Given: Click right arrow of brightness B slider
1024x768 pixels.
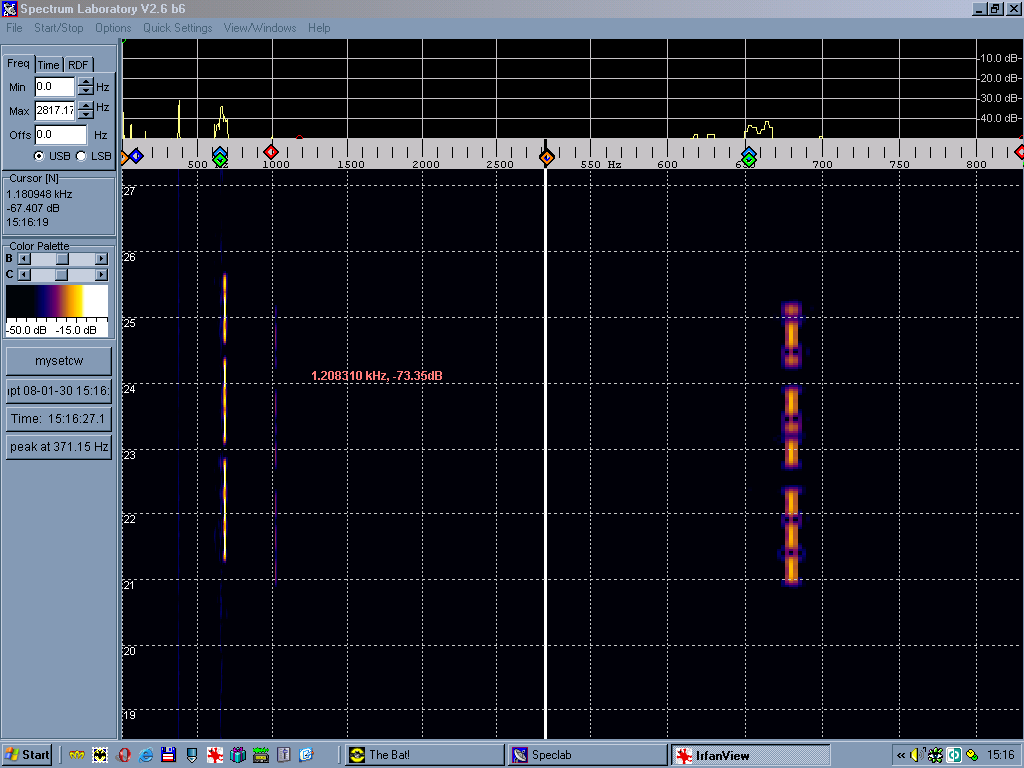Looking at the screenshot, I should [101, 259].
